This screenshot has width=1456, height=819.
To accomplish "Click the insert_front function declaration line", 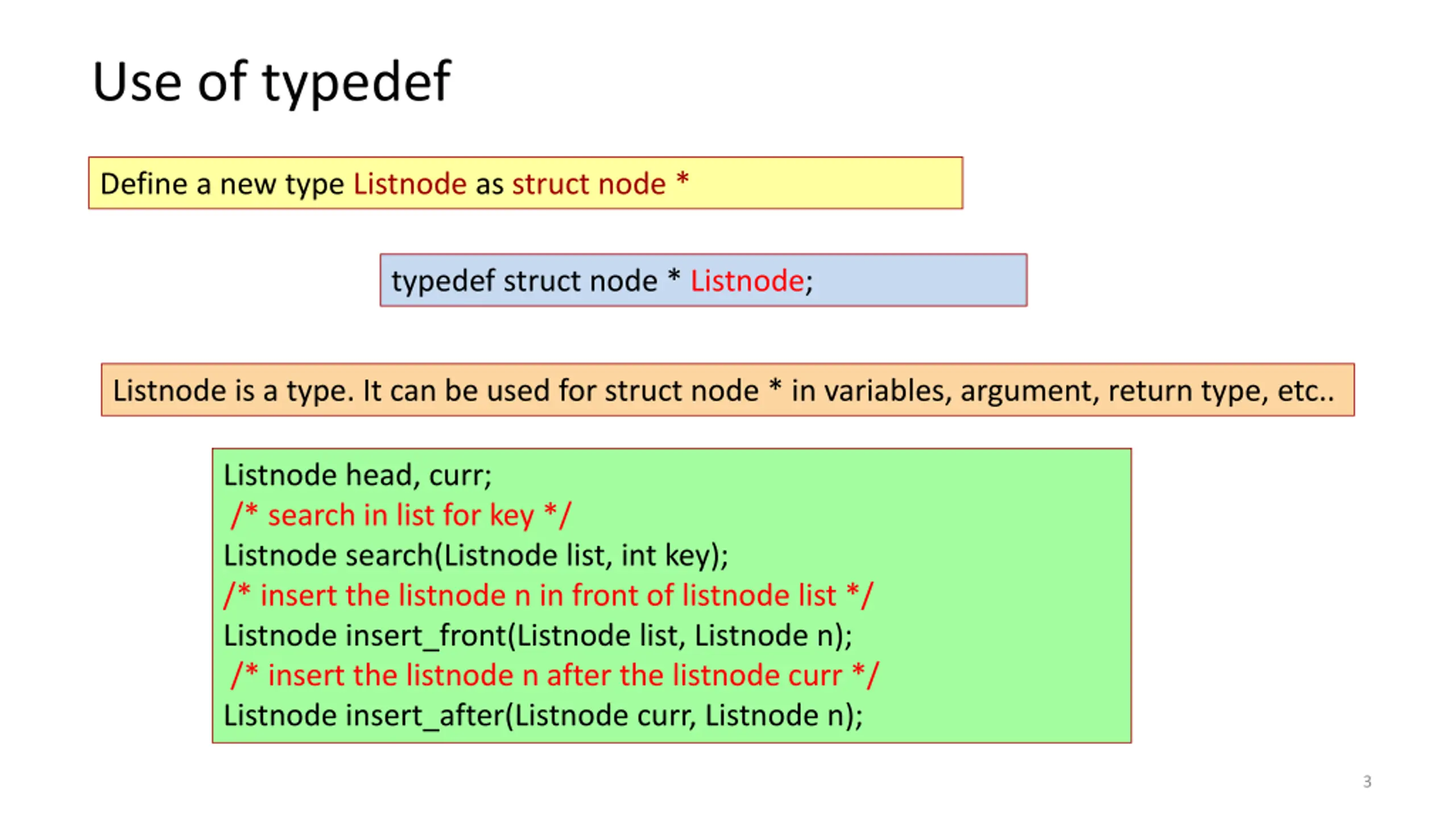I will [538, 636].
